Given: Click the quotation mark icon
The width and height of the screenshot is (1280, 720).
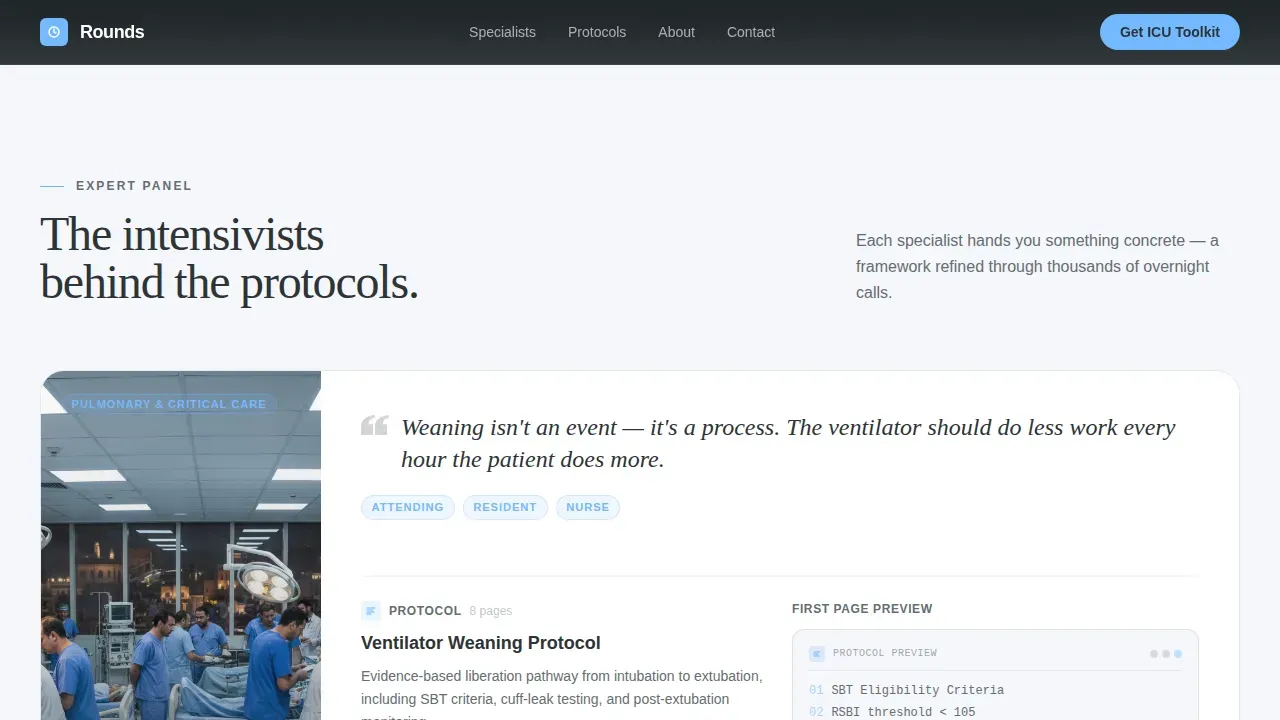Looking at the screenshot, I should pyautogui.click(x=374, y=426).
